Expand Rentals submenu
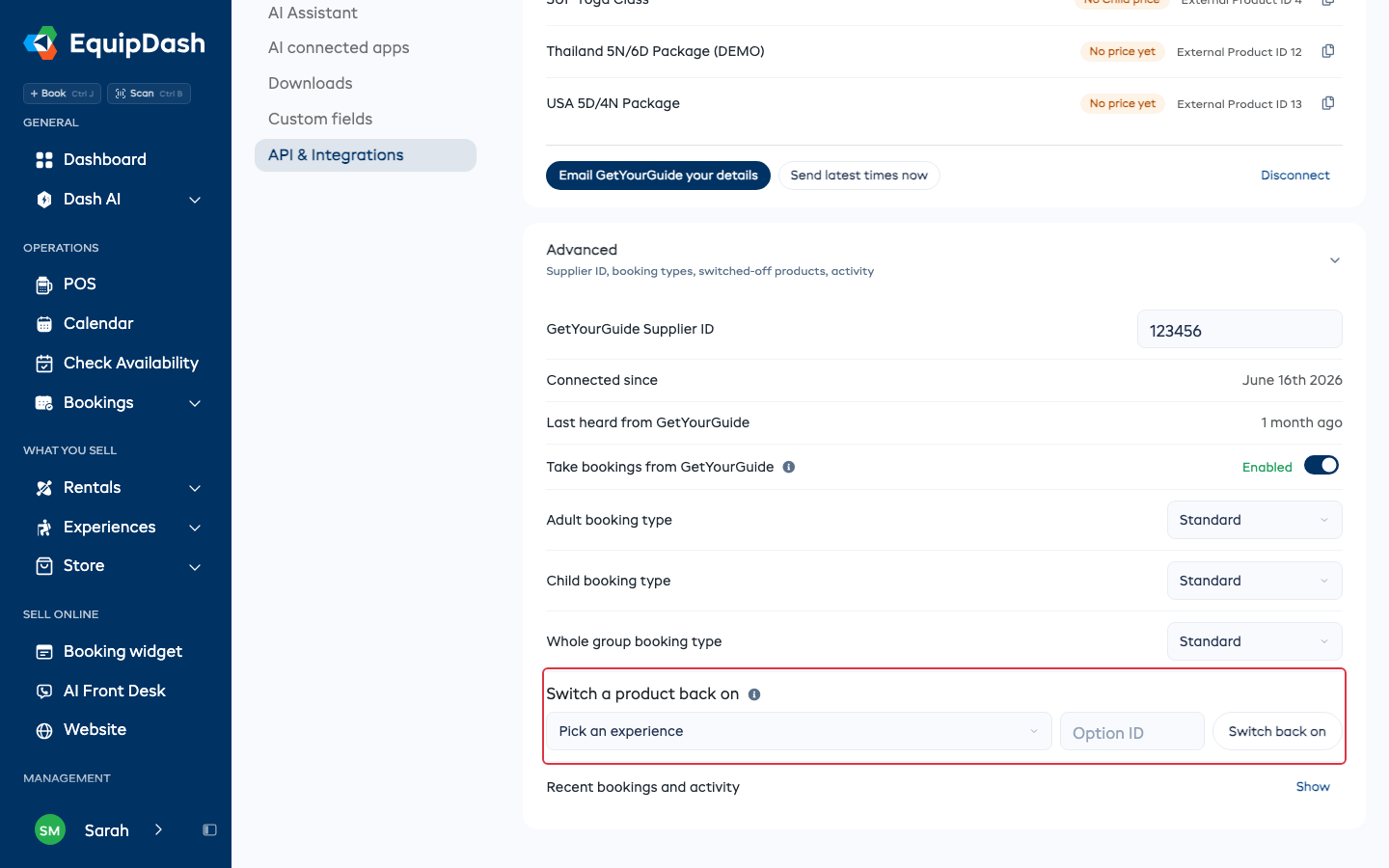This screenshot has height=868, width=1389. 195,488
